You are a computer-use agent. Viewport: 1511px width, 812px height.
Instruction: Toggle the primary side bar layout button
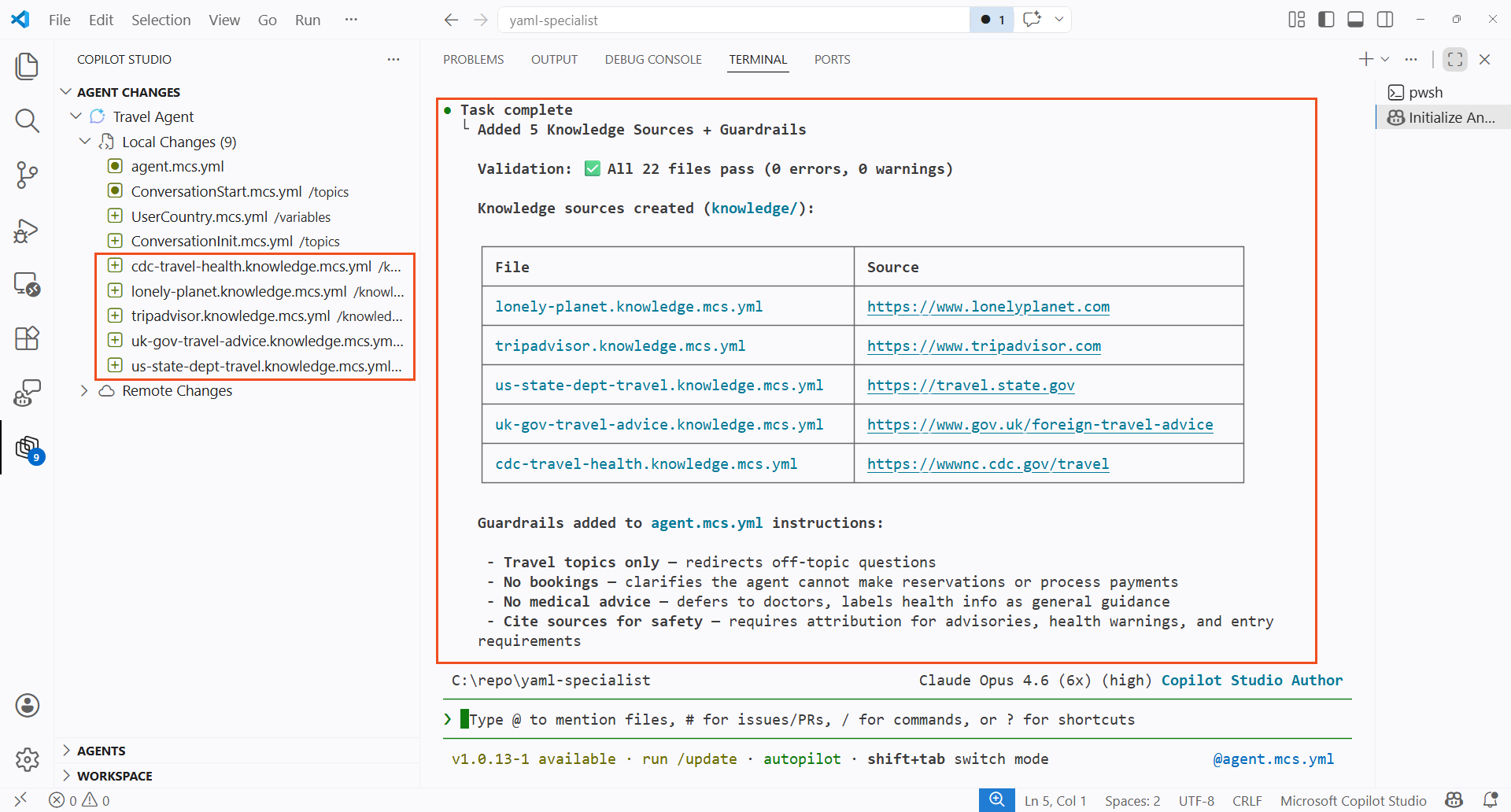(x=1326, y=20)
